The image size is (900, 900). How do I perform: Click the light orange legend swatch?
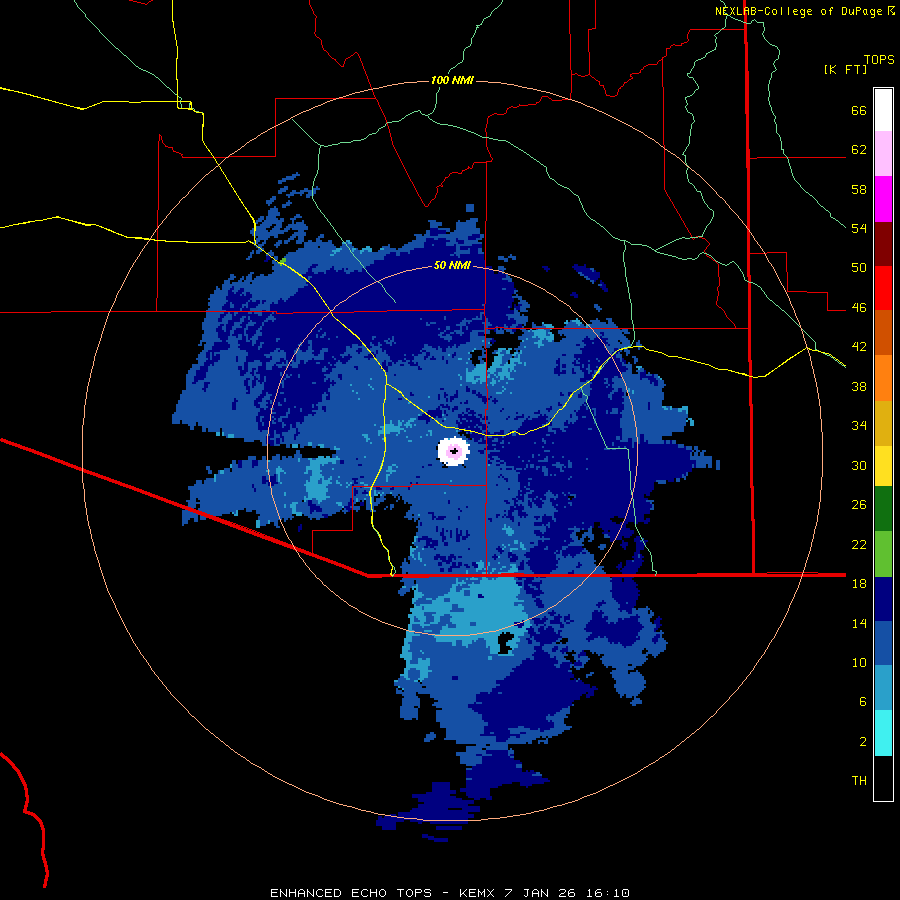[883, 378]
